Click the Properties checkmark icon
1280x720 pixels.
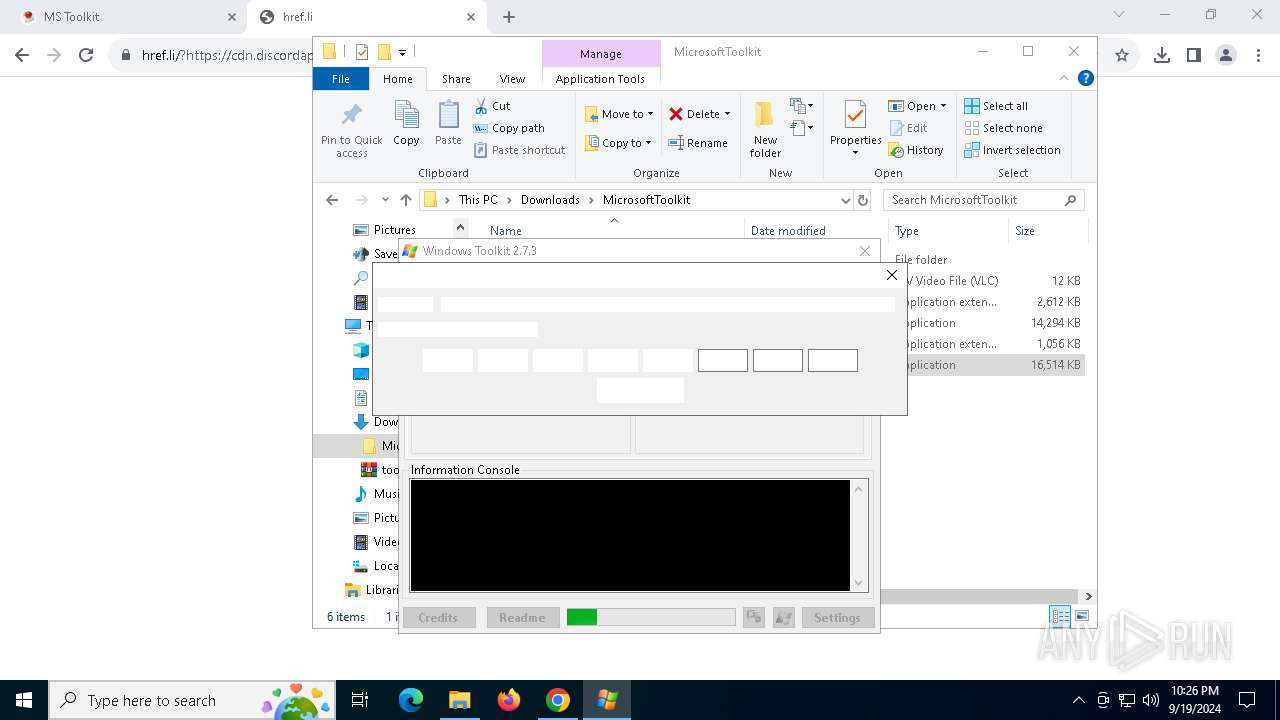coord(855,116)
